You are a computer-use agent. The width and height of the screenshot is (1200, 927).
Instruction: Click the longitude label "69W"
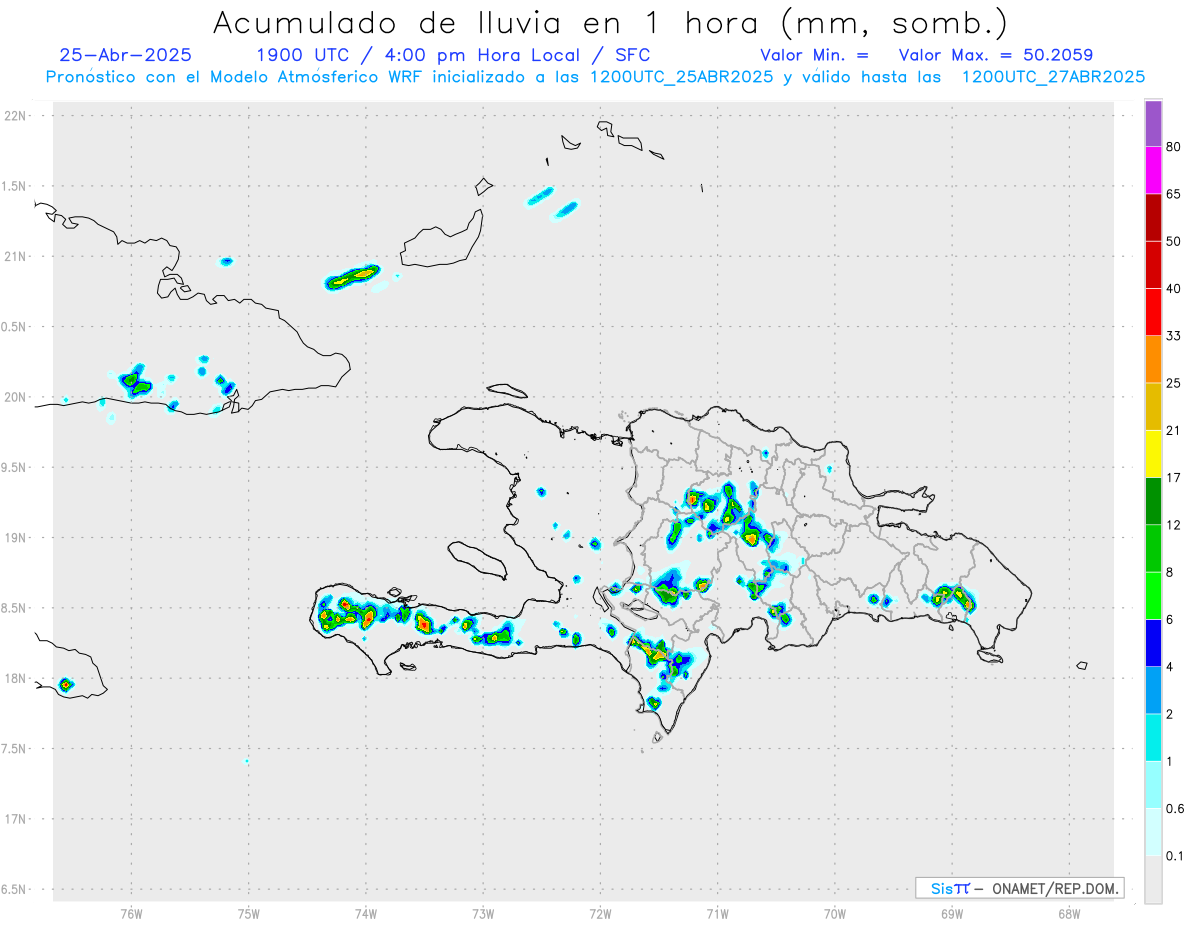[952, 914]
